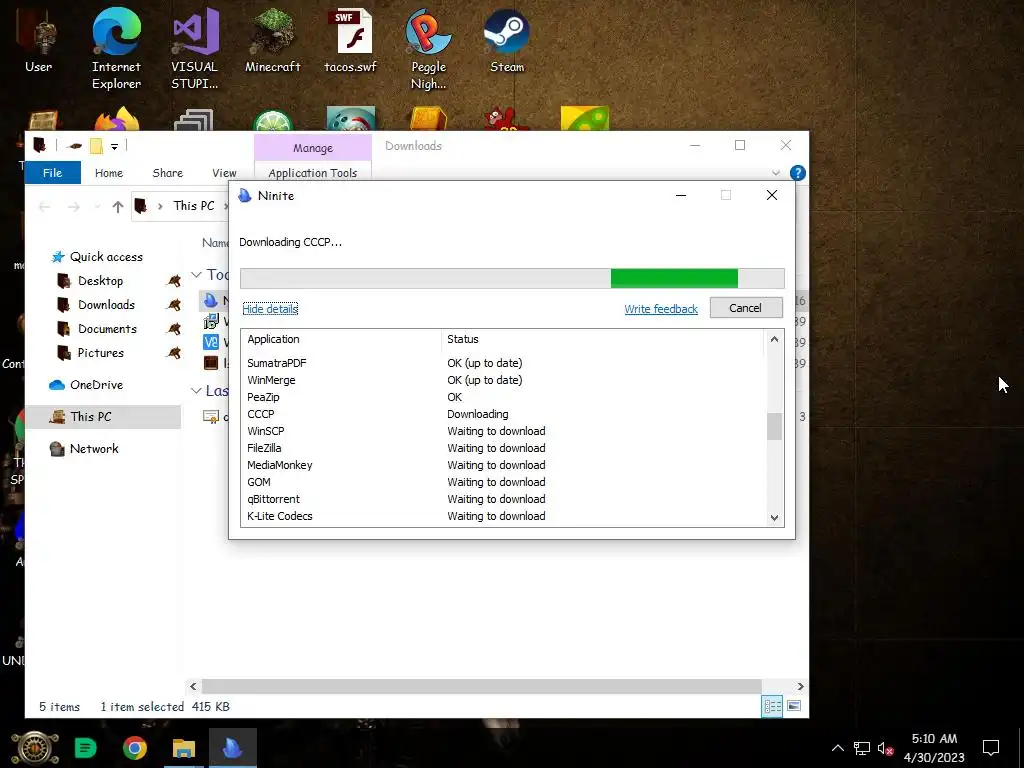Switch Explorer to details view icon
1024x768 pixels.
tap(772, 706)
